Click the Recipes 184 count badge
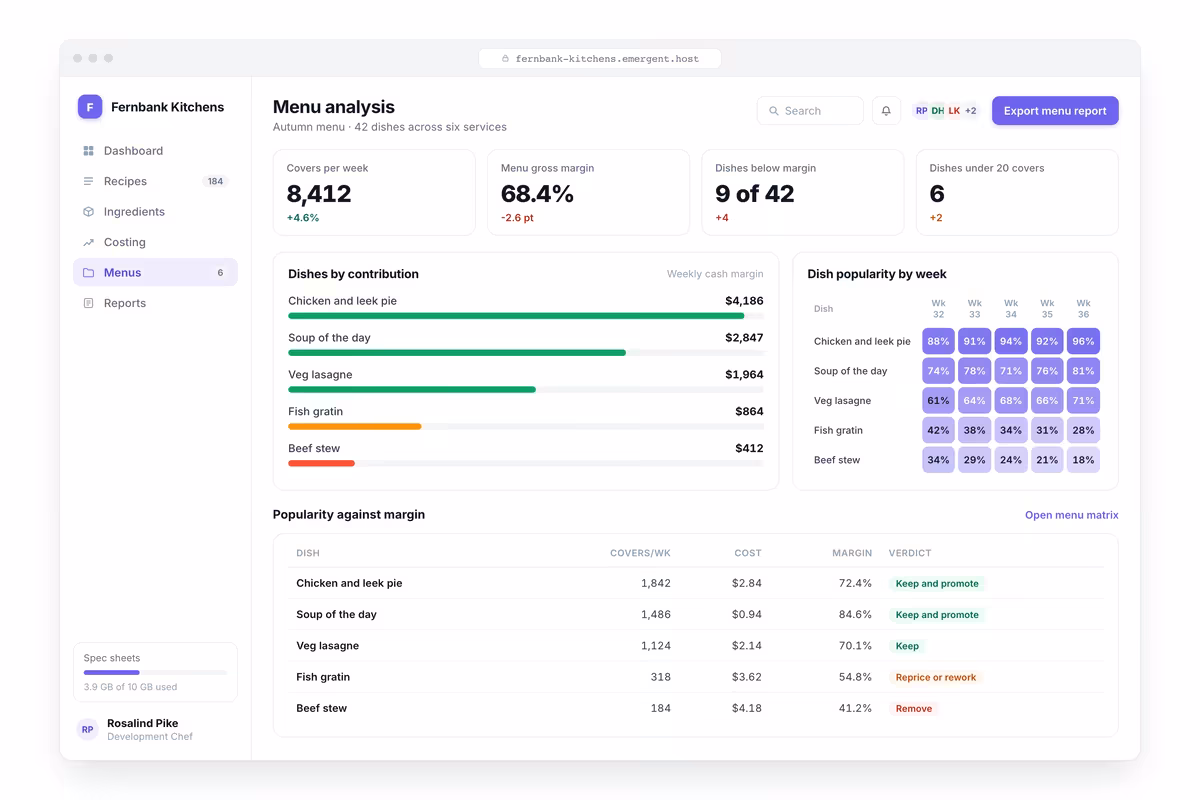Image resolution: width=1200 pixels, height=800 pixels. coord(215,181)
